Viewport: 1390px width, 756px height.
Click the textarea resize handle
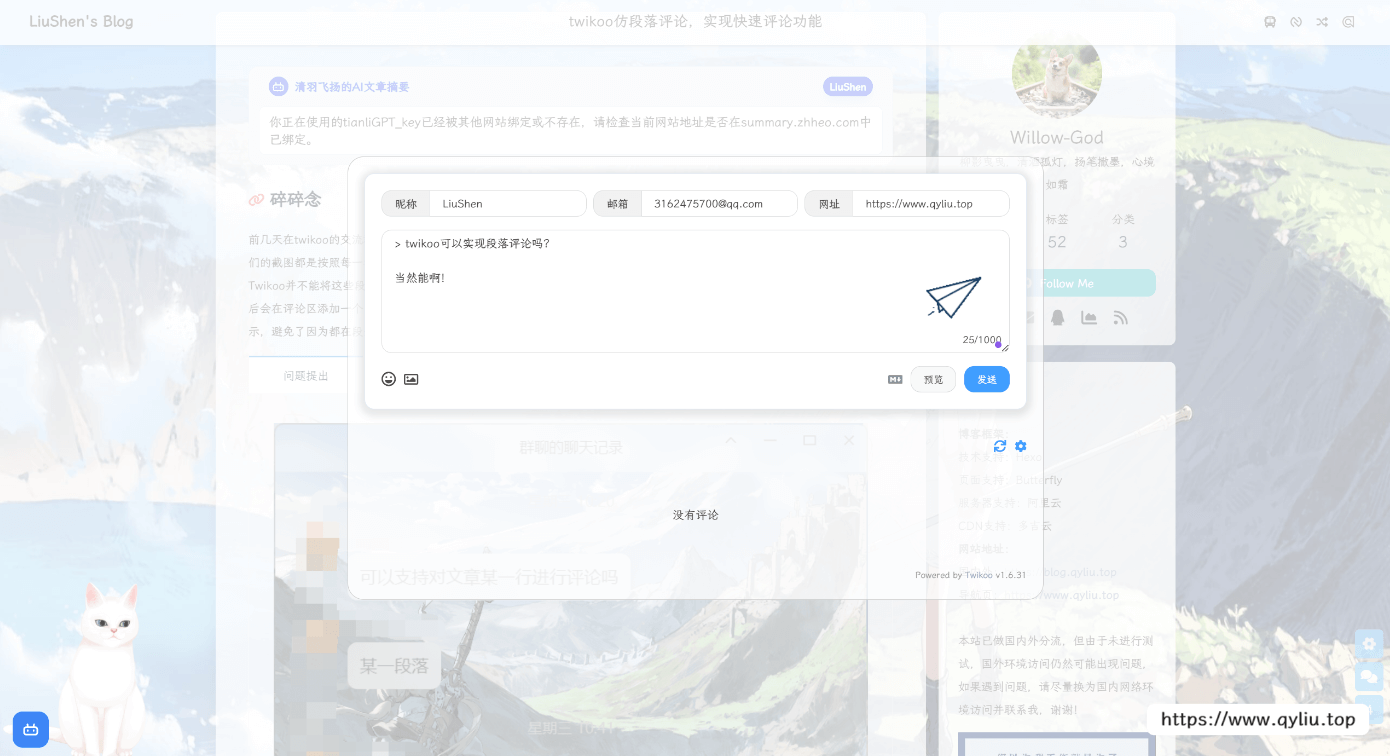pos(1004,347)
